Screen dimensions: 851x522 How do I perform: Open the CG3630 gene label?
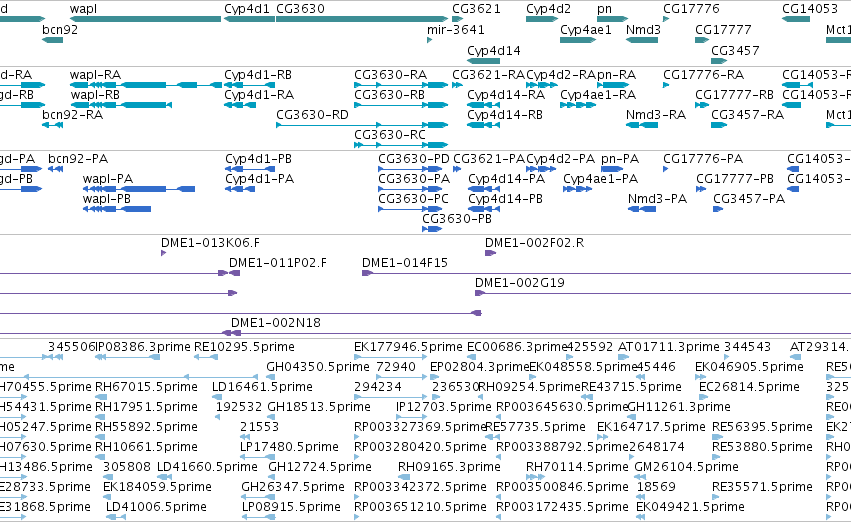(x=300, y=9)
